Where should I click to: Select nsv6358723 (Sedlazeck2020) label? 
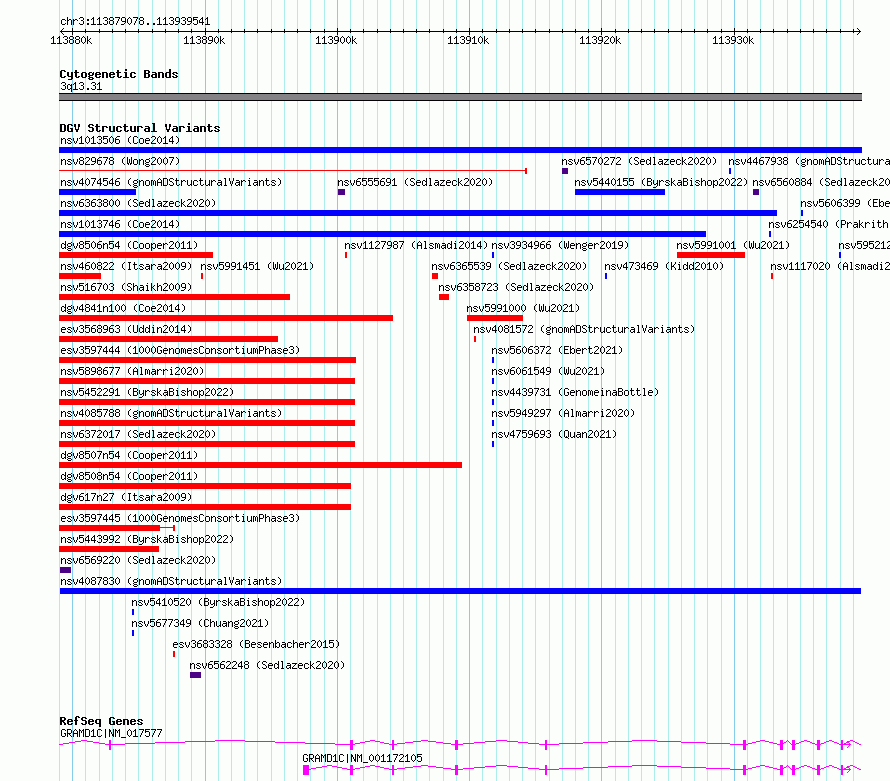coord(516,287)
